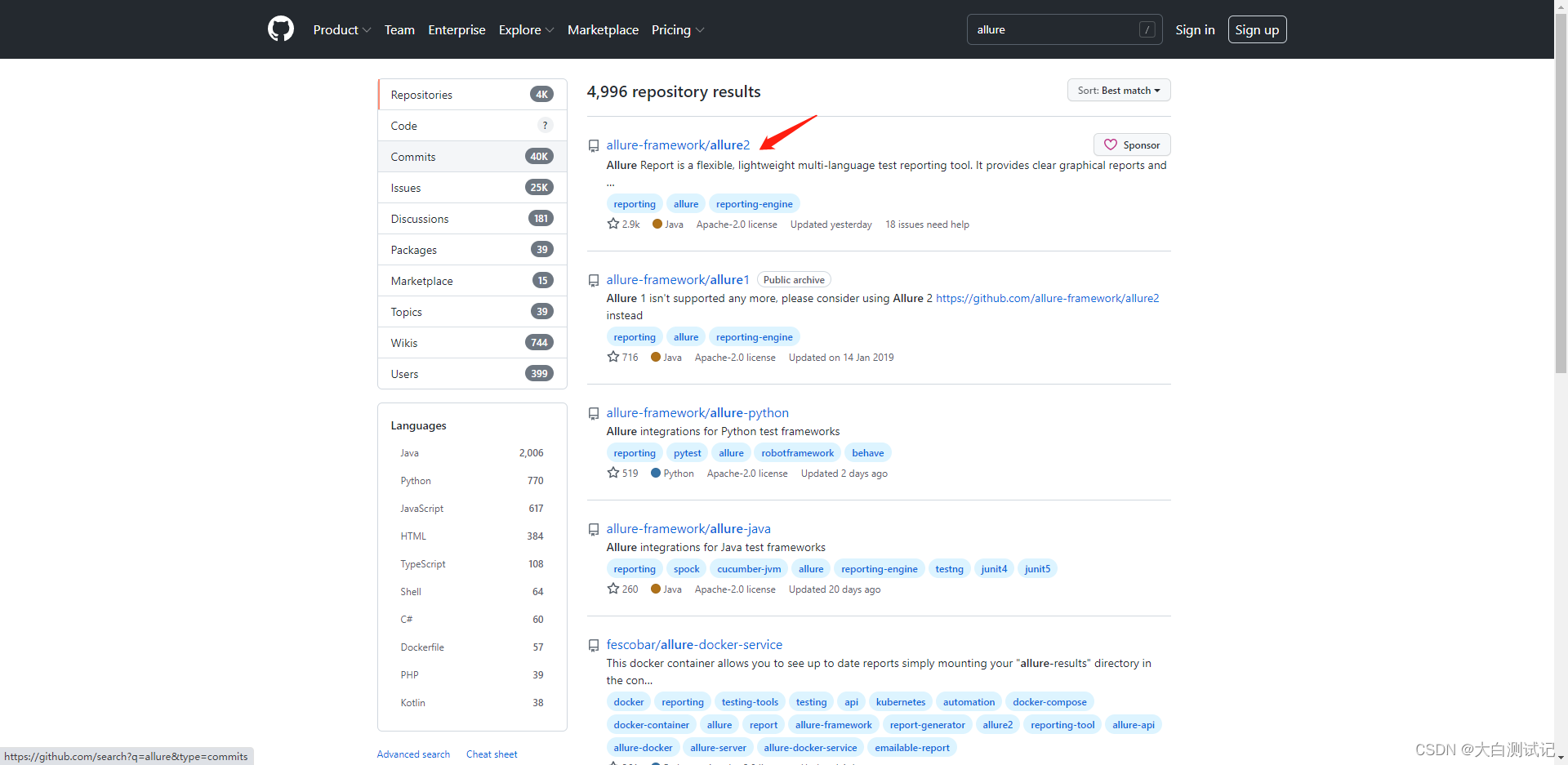Viewport: 1568px width, 765px height.
Task: Open the Sort: Best match dropdown
Action: point(1119,90)
